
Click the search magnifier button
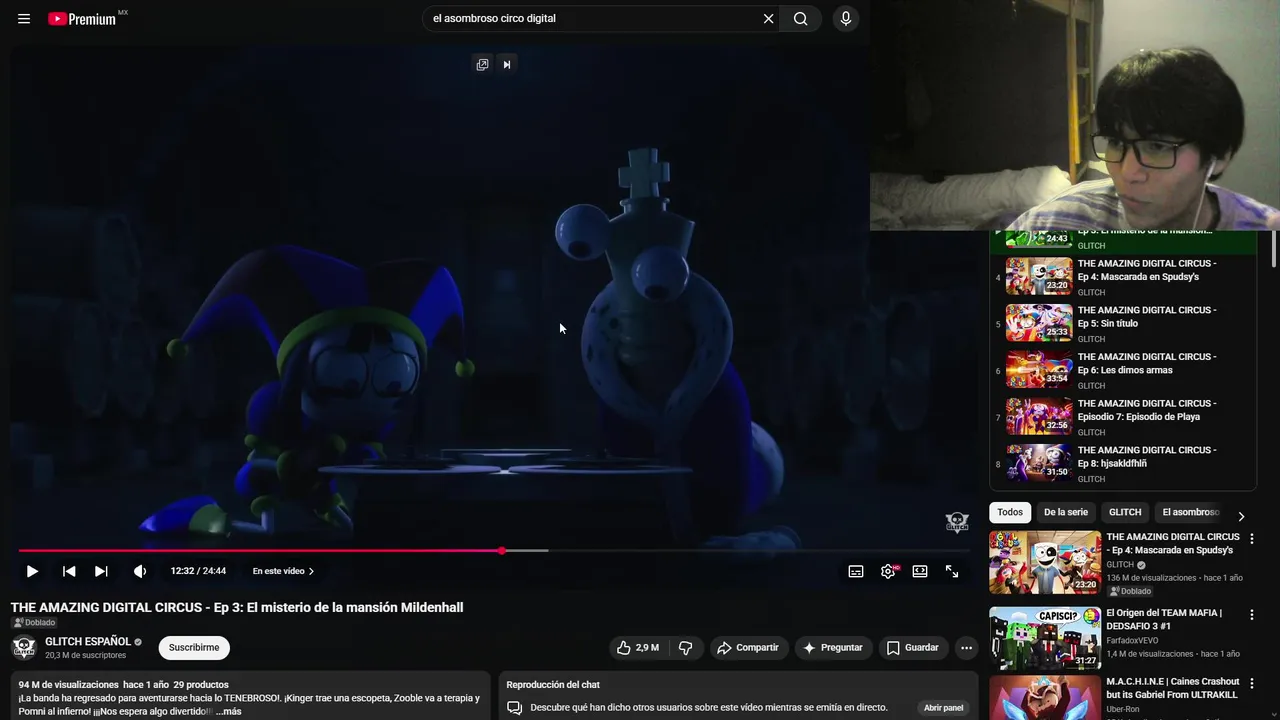(x=801, y=18)
